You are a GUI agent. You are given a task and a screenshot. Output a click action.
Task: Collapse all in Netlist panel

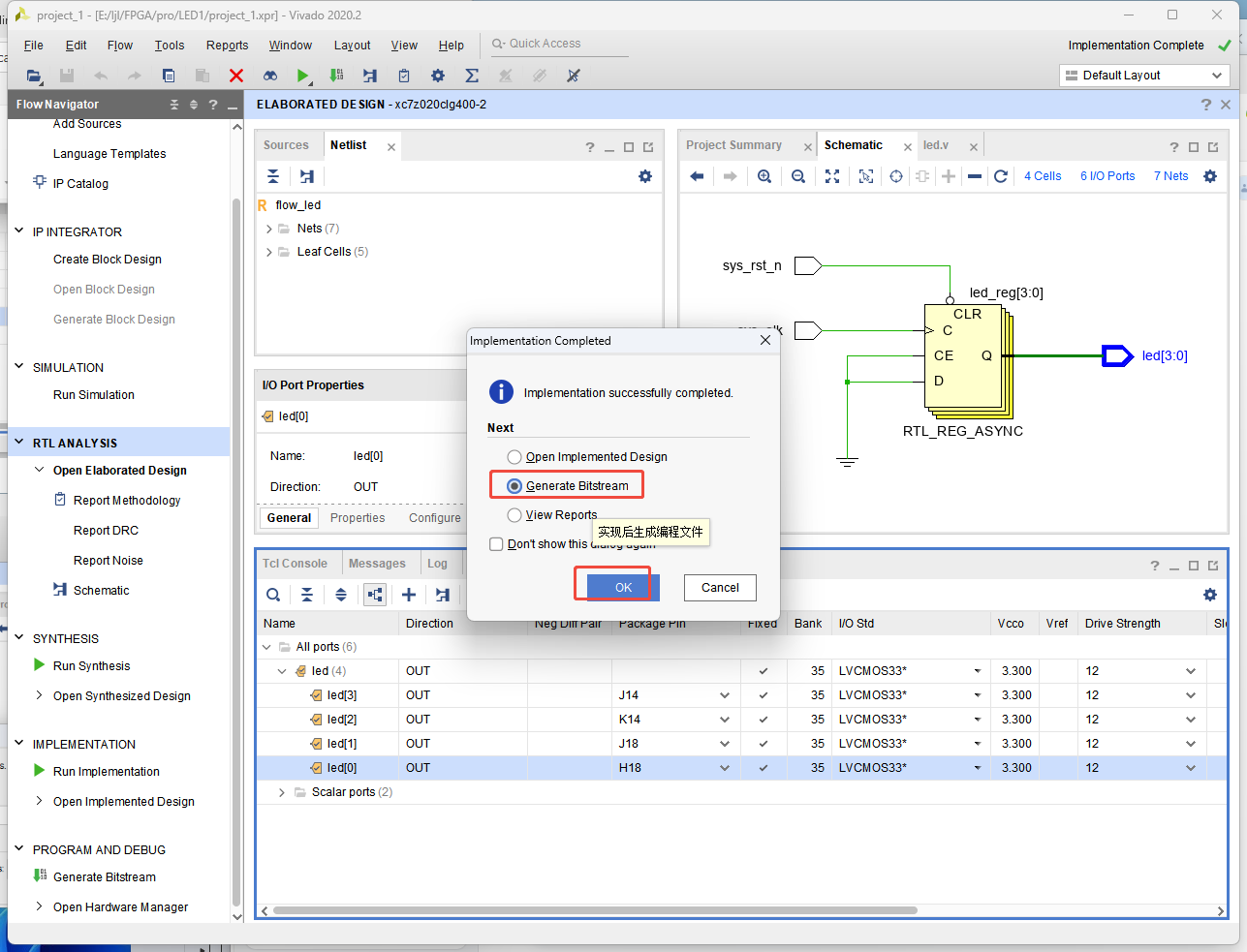pos(273,176)
